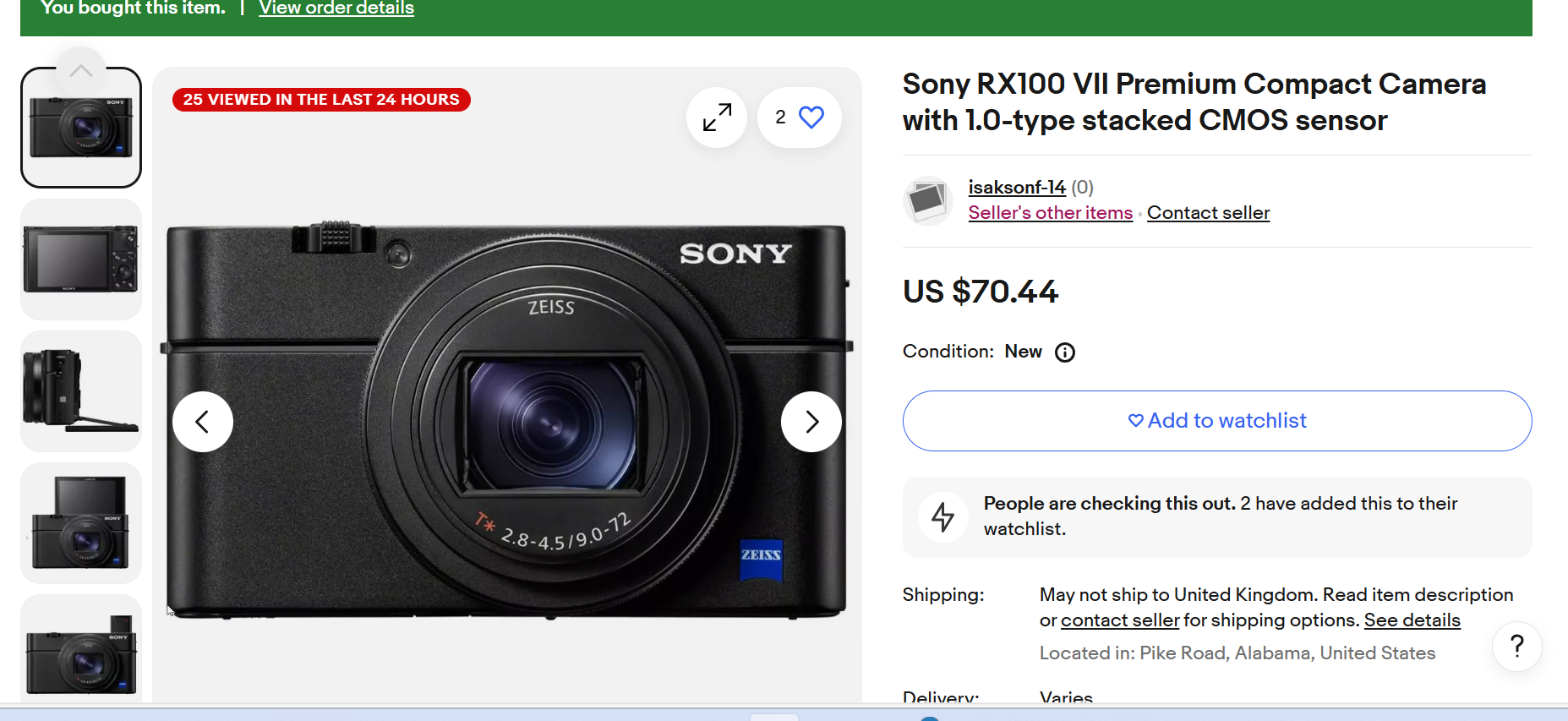Viewport: 1568px width, 721px height.
Task: Select the rear screen view thumbnail
Action: pyautogui.click(x=81, y=259)
